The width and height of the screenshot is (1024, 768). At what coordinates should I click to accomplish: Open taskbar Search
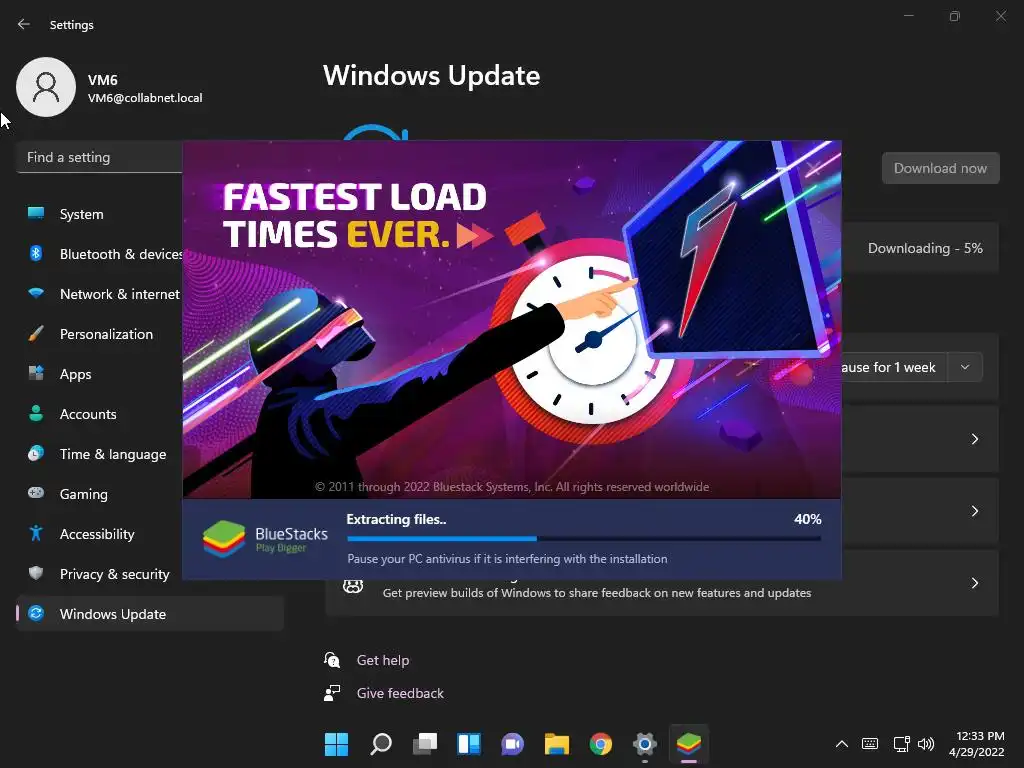pyautogui.click(x=381, y=744)
